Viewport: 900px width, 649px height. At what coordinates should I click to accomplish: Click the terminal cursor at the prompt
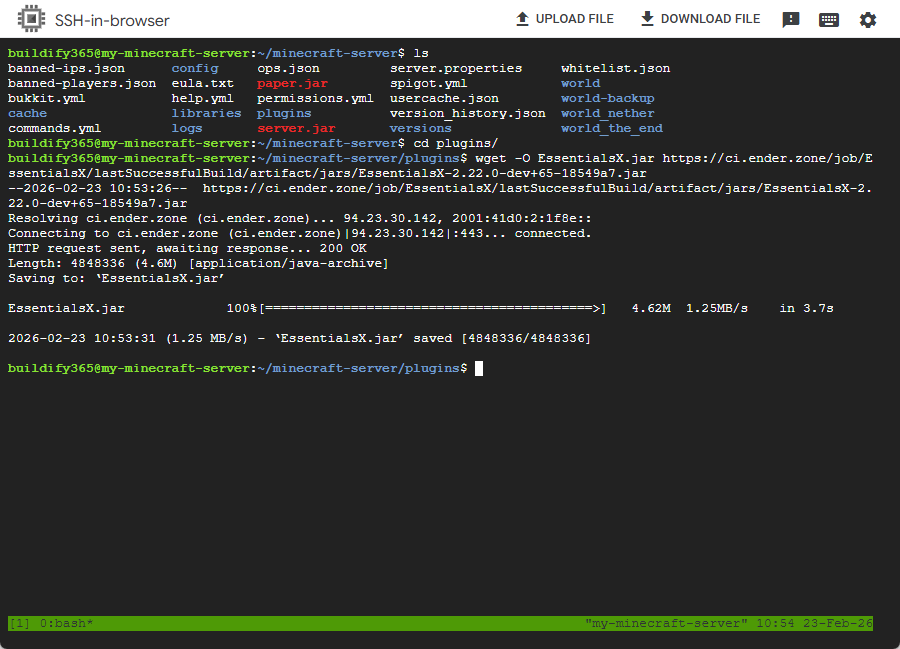pyautogui.click(x=479, y=368)
